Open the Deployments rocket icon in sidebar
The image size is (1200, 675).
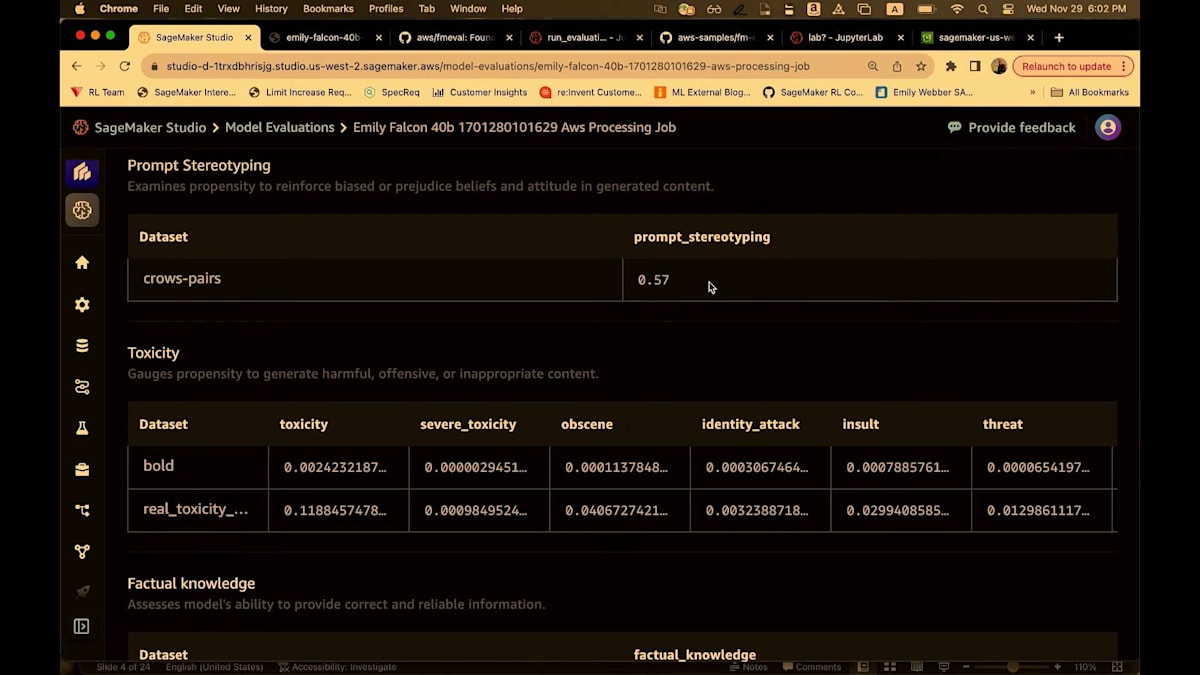82,592
